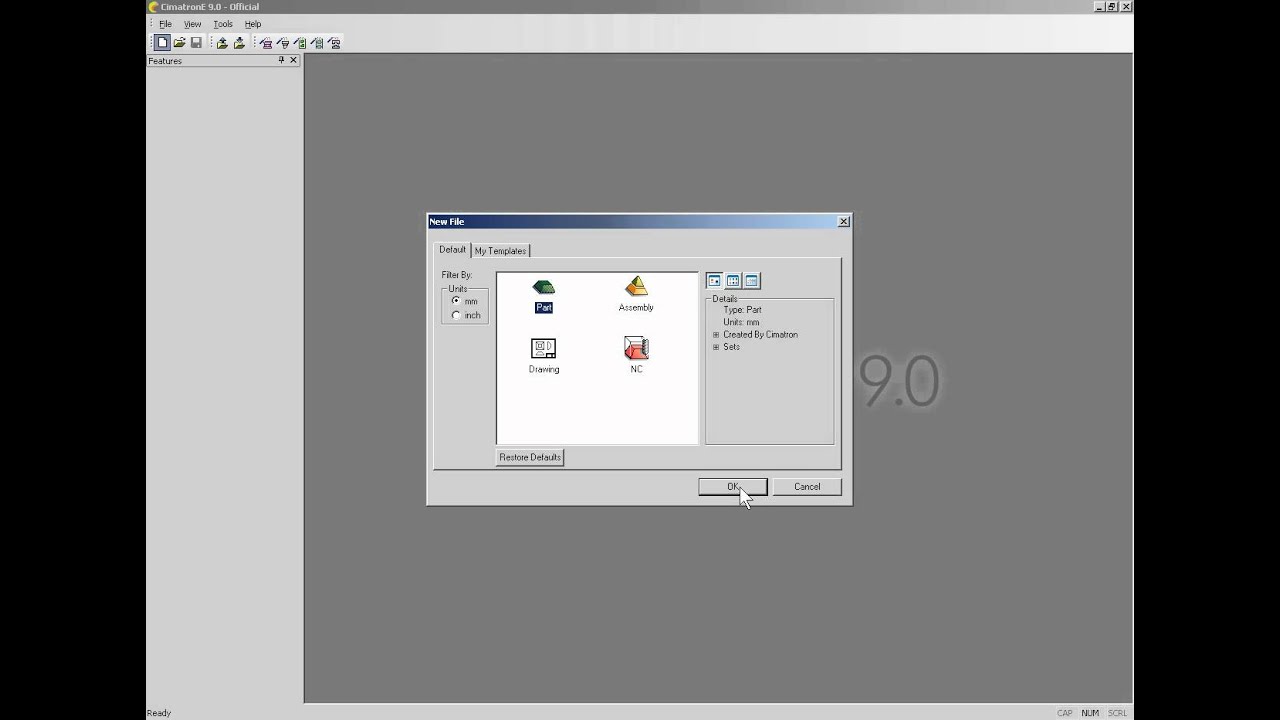The image size is (1280, 720).
Task: Click the toolbar icon right of the green icon
Action: (317, 43)
